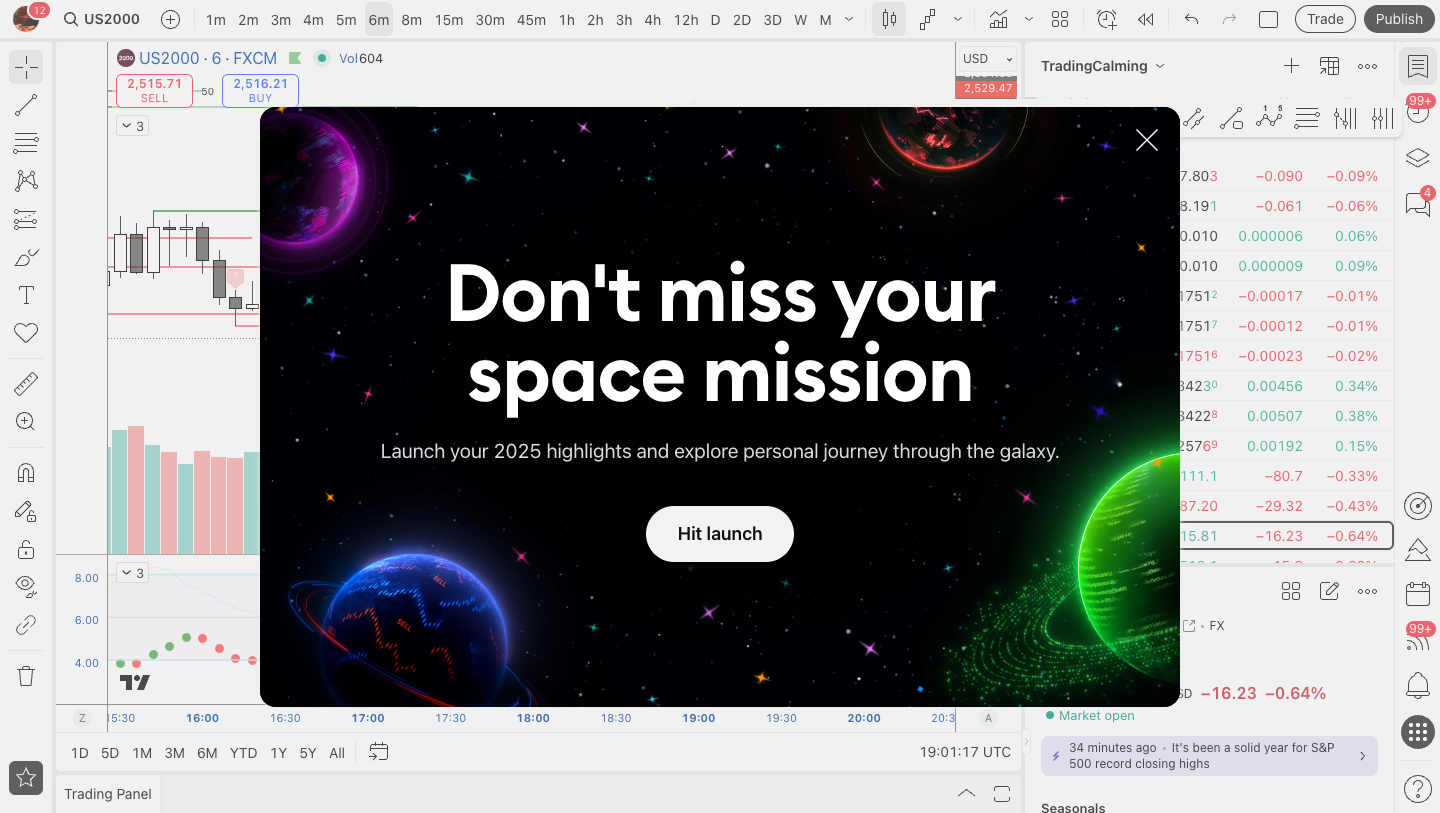This screenshot has height=813, width=1440.
Task: Open the chats panel with 4 badge
Action: pos(1417,204)
